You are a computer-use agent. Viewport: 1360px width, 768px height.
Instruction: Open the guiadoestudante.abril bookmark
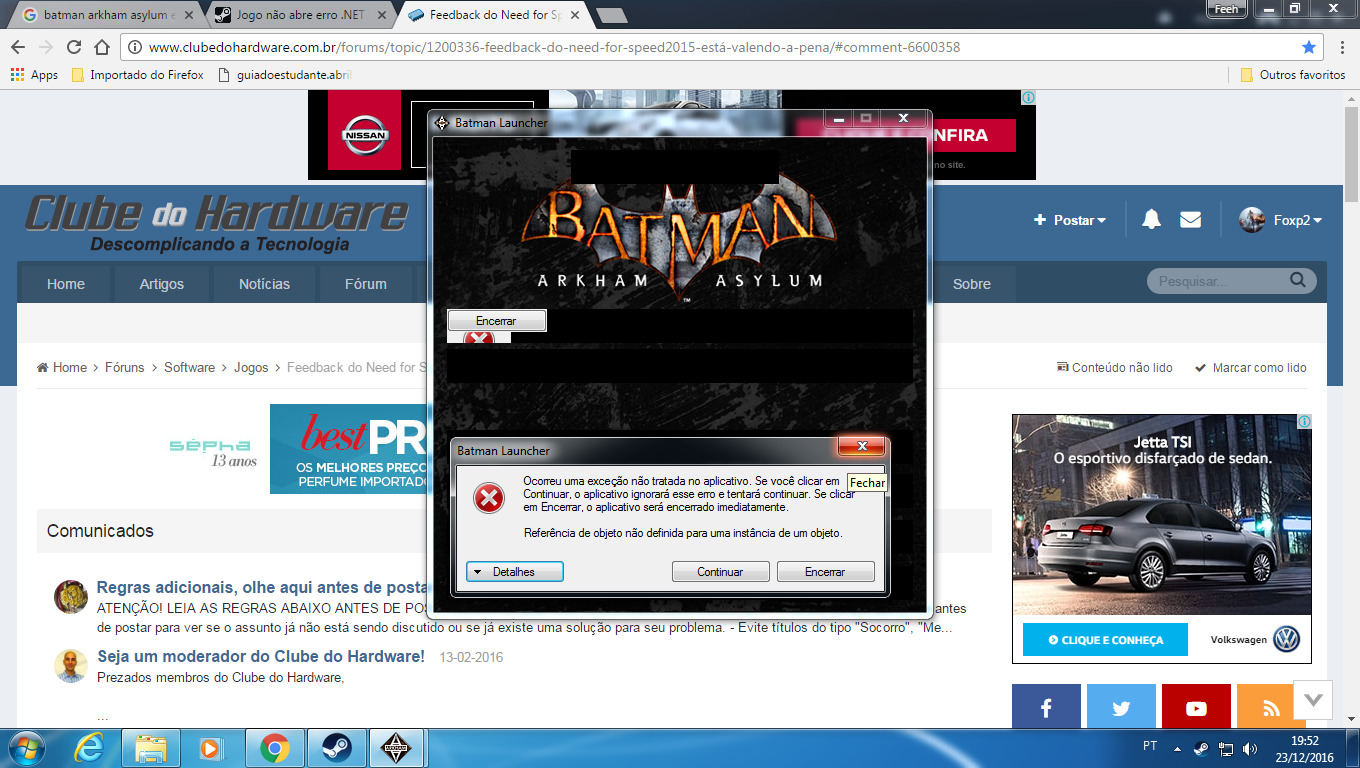click(x=284, y=75)
